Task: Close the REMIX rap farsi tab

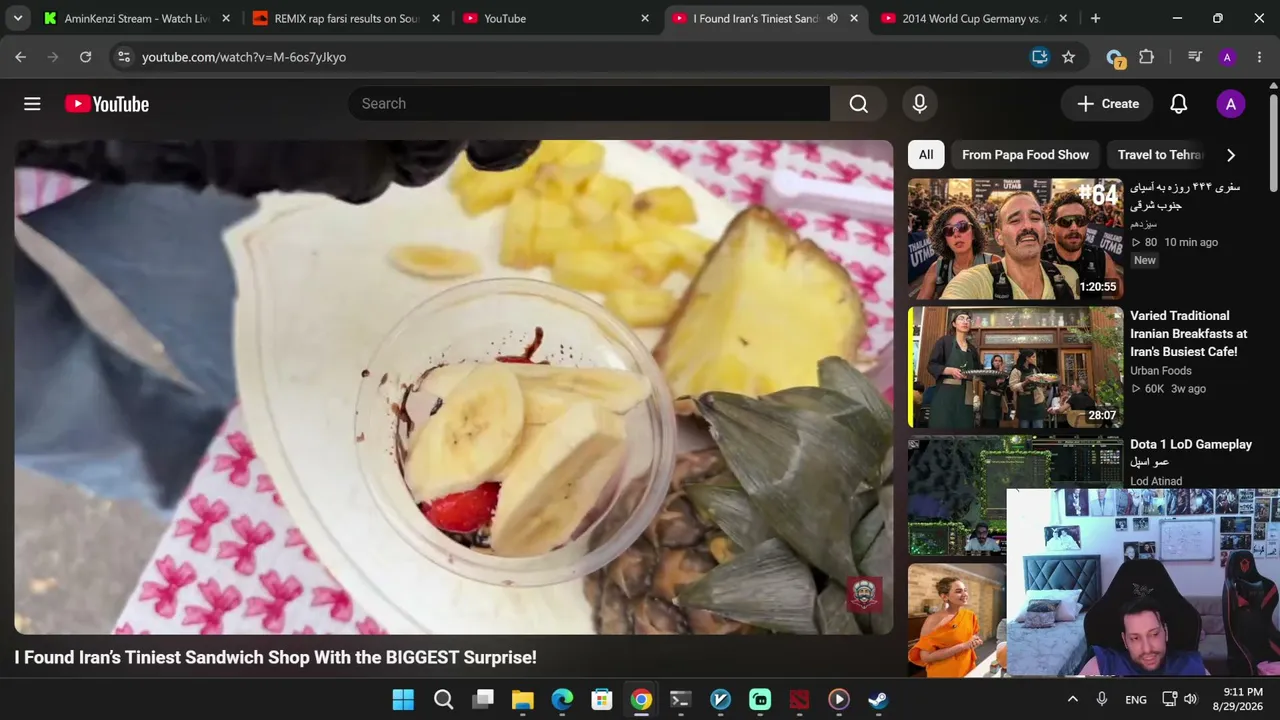Action: click(438, 18)
